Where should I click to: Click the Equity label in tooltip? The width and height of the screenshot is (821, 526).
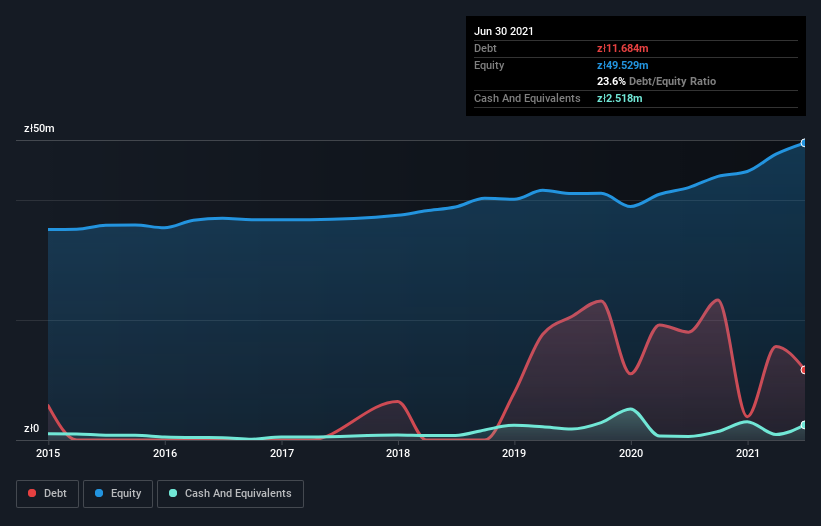(489, 65)
